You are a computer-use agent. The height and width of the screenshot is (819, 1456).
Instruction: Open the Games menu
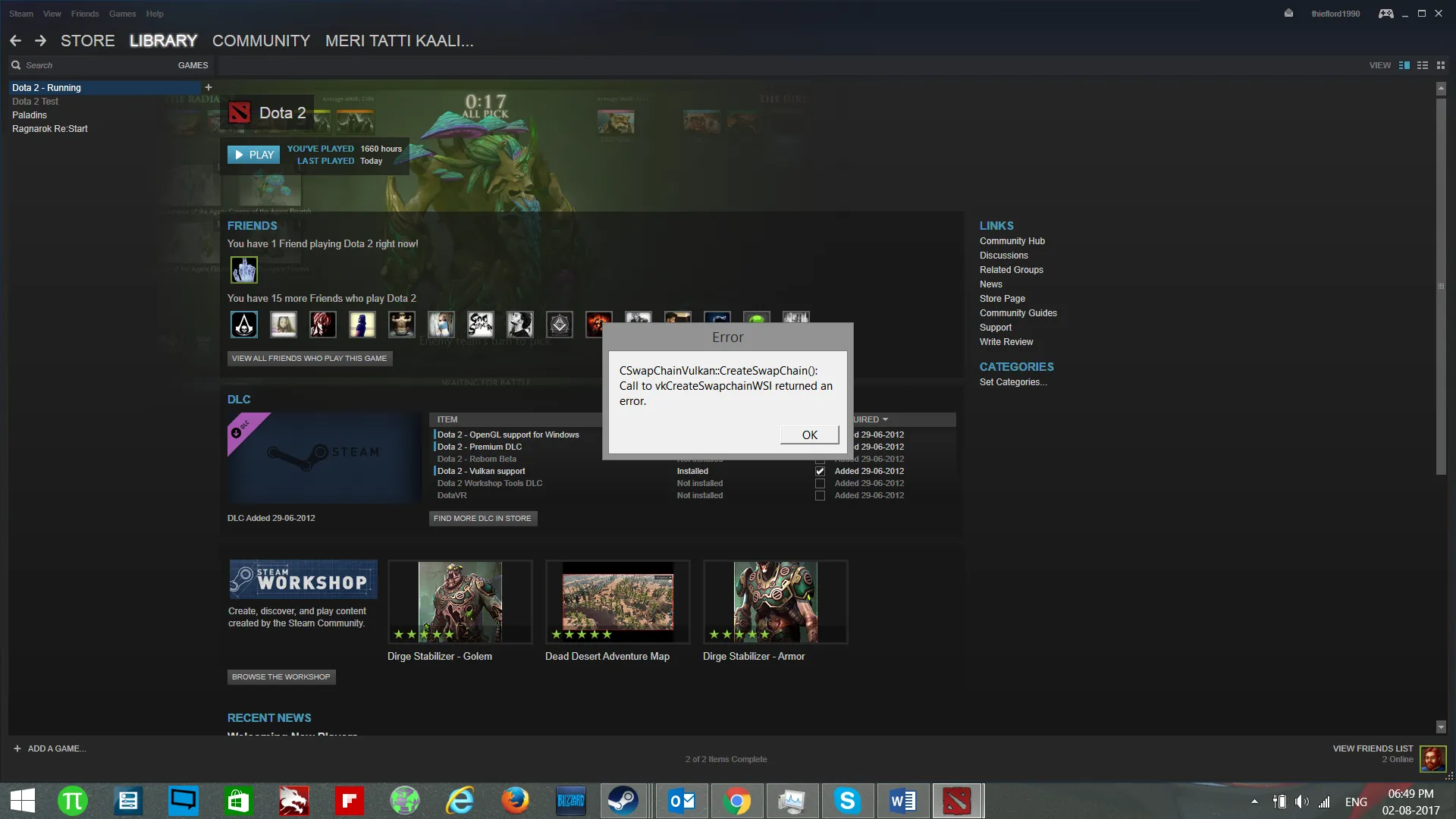pyautogui.click(x=122, y=14)
